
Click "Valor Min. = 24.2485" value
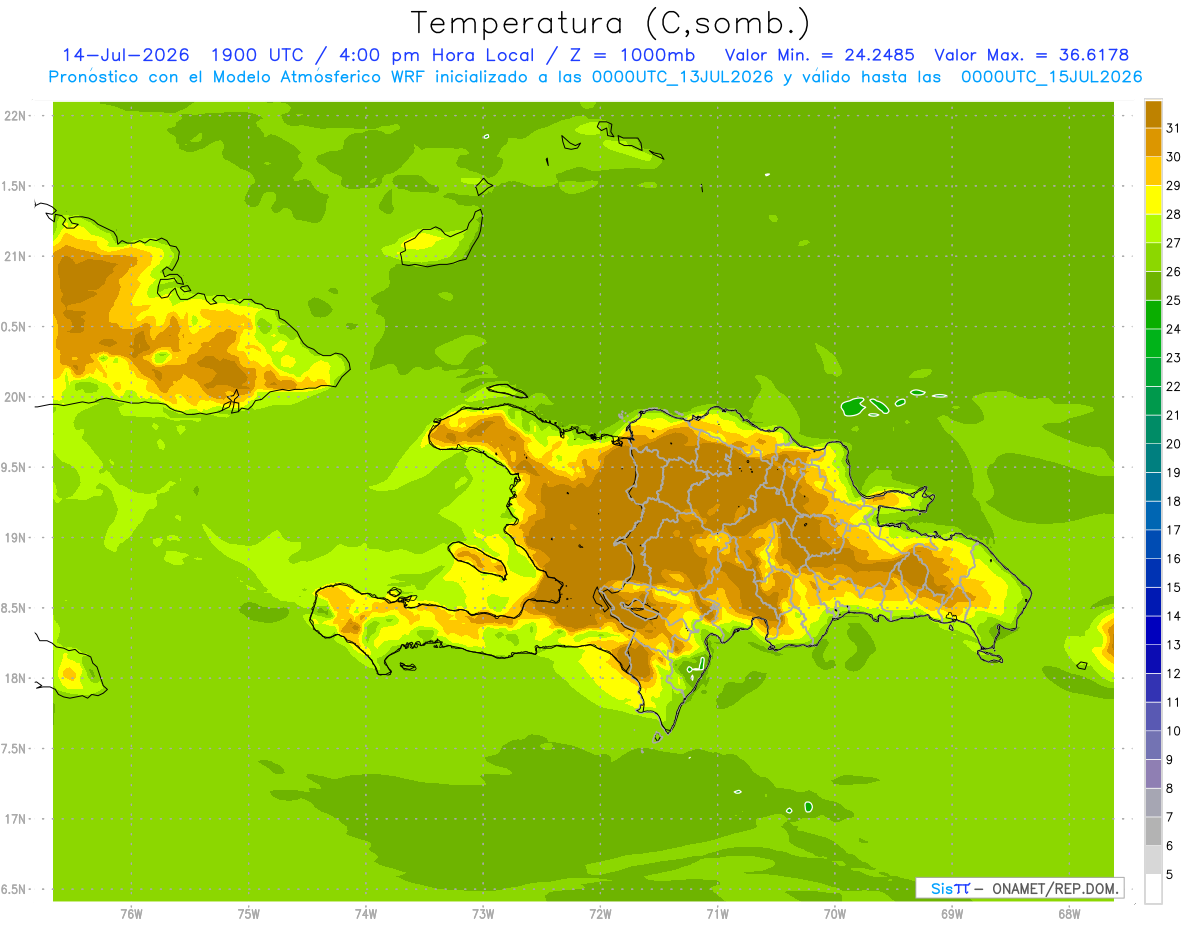820,55
